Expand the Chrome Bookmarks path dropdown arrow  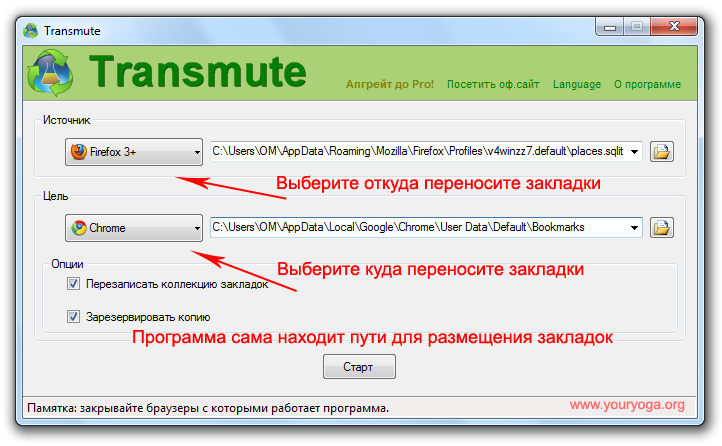click(x=635, y=227)
